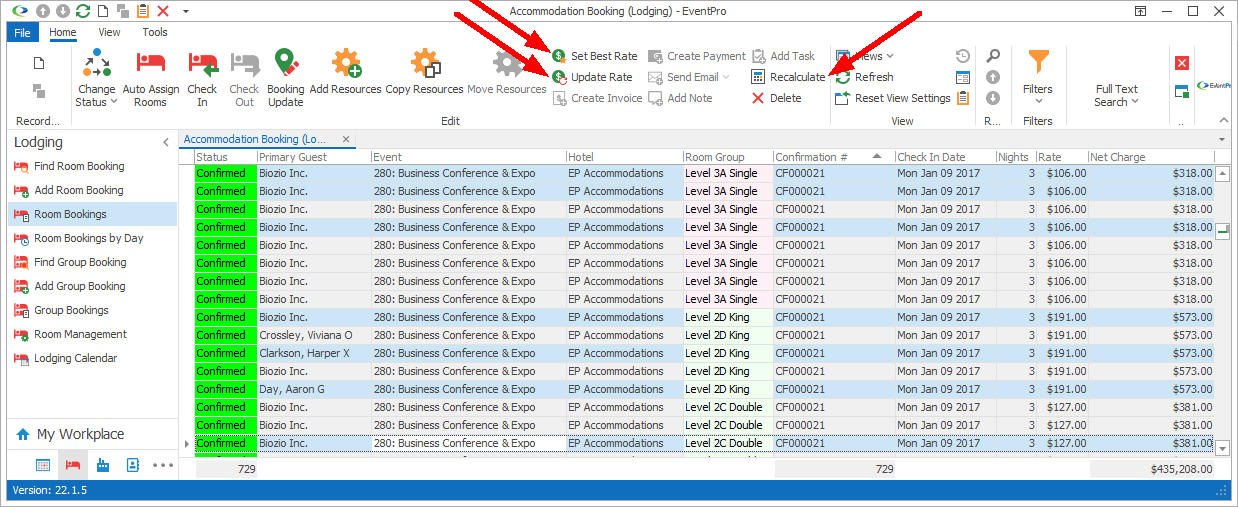This screenshot has width=1238, height=507.
Task: Open the File menu
Action: point(23,33)
